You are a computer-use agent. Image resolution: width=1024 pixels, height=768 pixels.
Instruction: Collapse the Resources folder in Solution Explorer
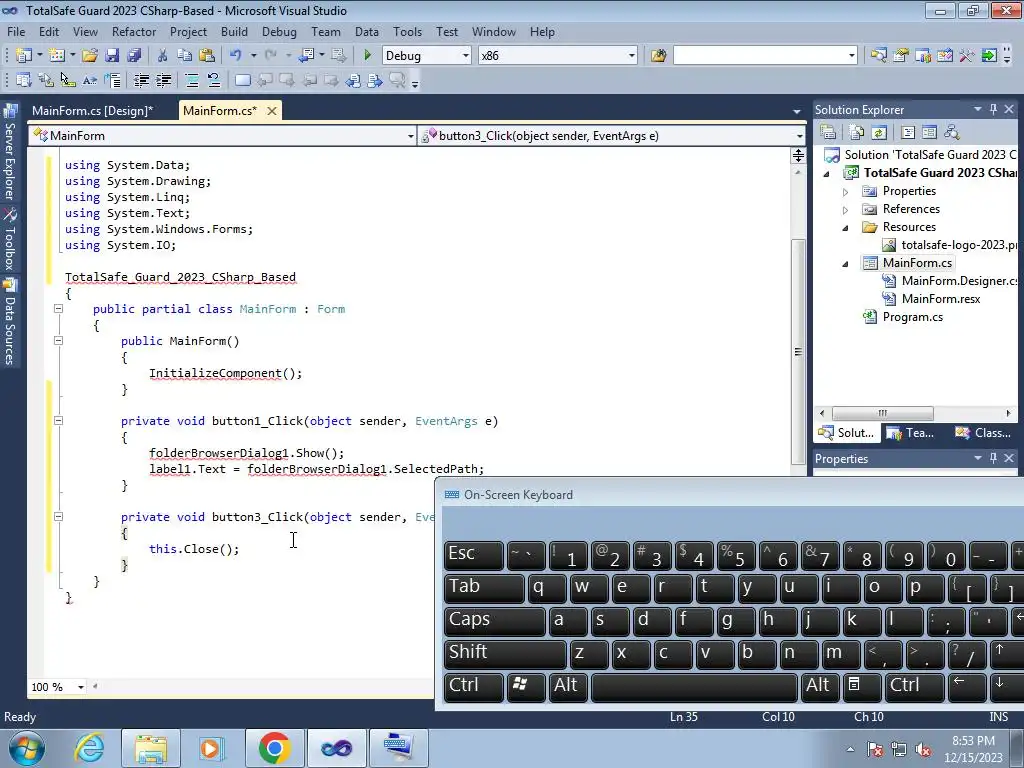pos(845,227)
